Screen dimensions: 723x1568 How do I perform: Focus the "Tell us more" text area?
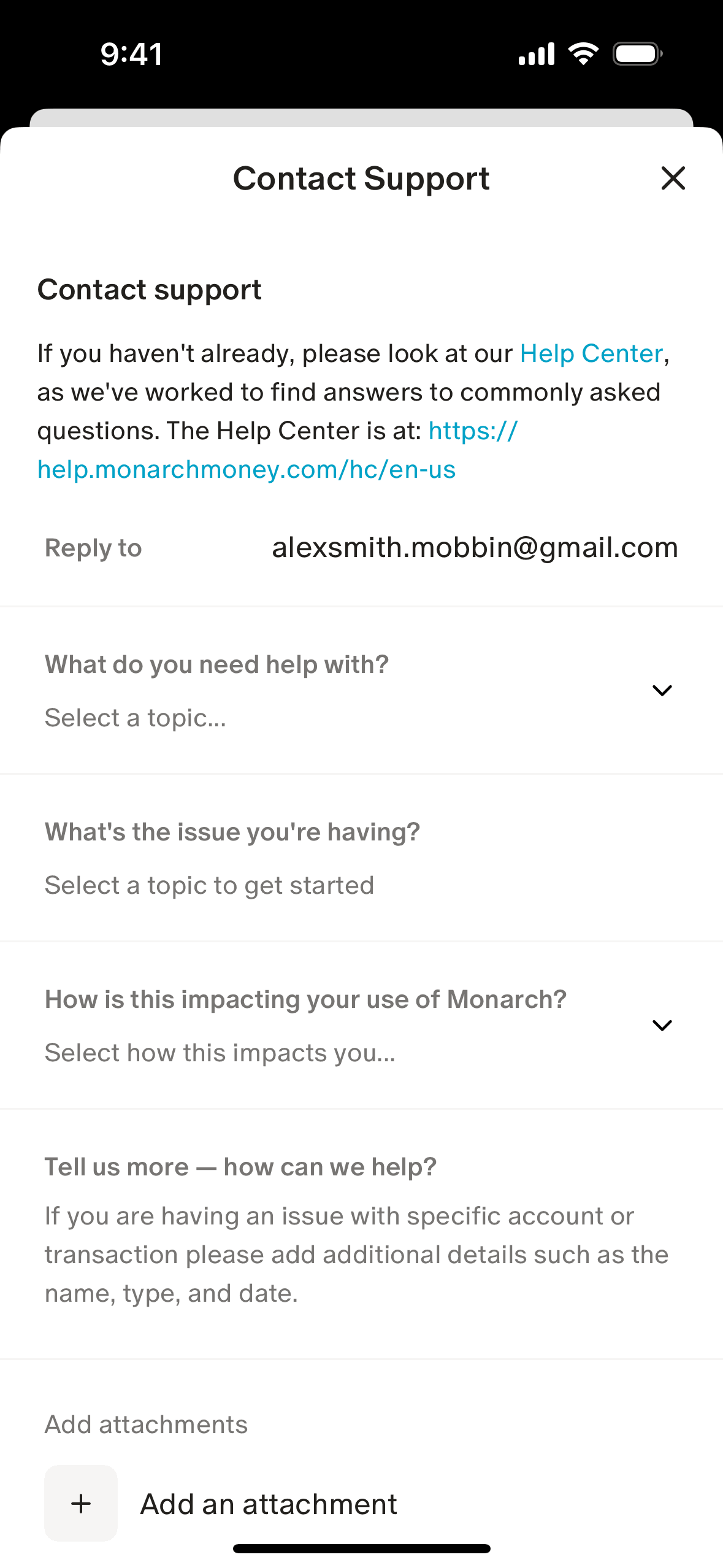click(356, 1255)
